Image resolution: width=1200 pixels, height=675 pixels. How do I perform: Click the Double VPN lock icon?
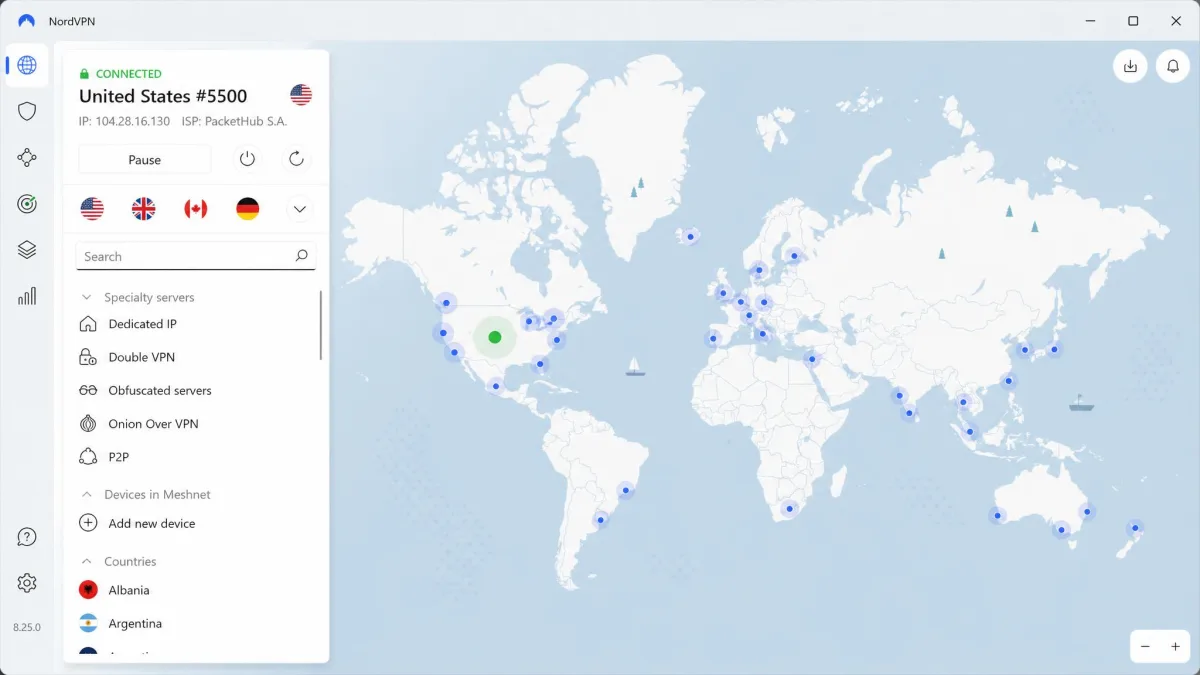88,357
